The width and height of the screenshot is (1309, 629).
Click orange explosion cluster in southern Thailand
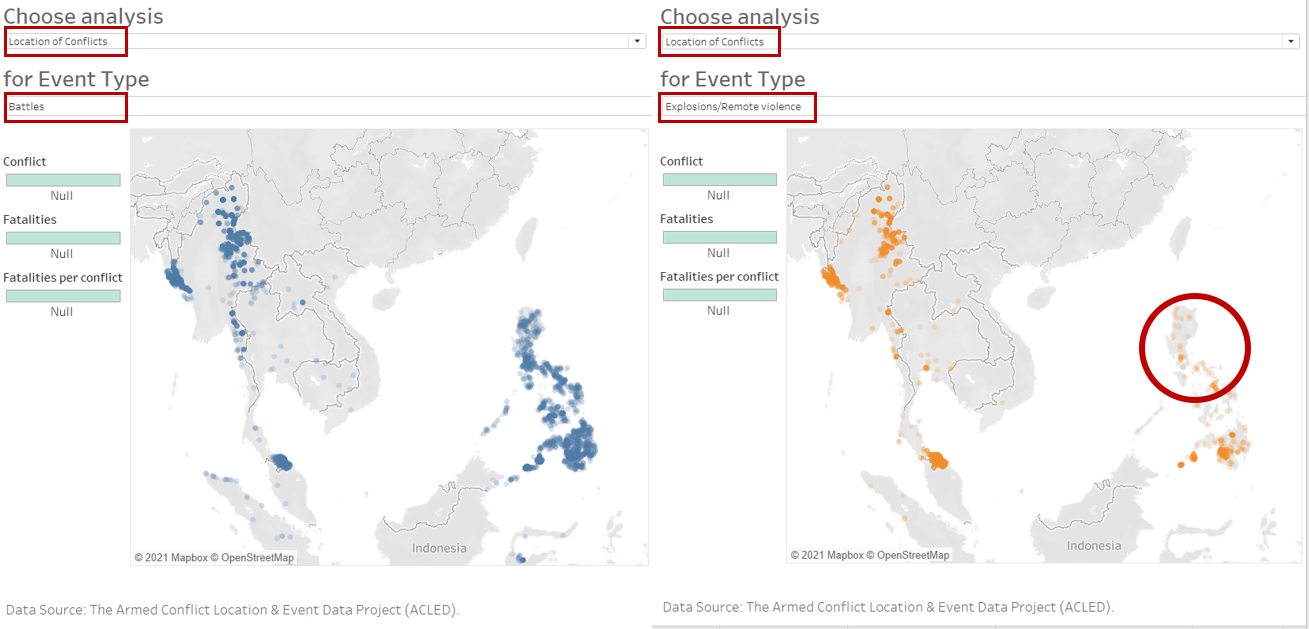938,460
